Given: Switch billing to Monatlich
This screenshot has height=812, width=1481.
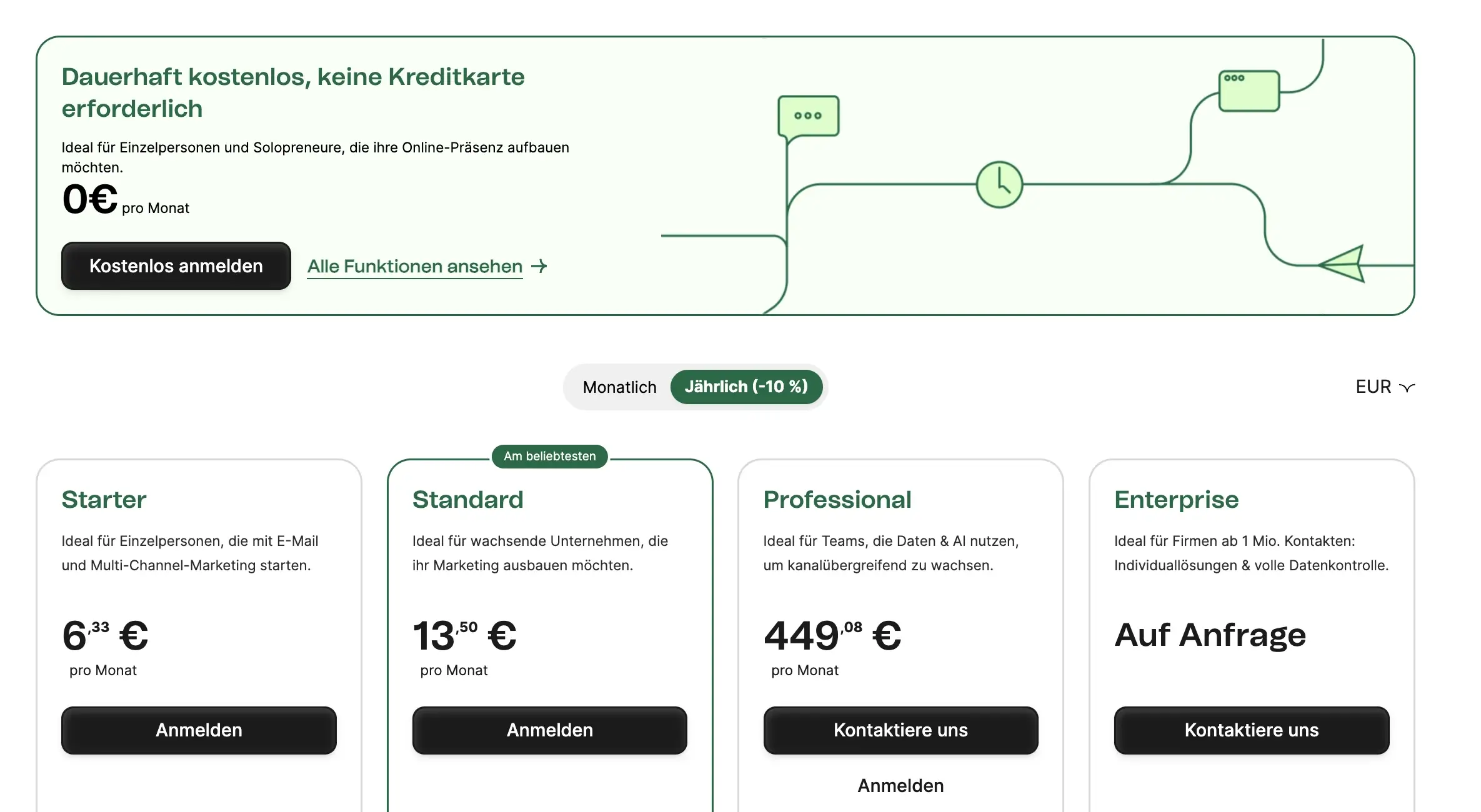Looking at the screenshot, I should [619, 387].
